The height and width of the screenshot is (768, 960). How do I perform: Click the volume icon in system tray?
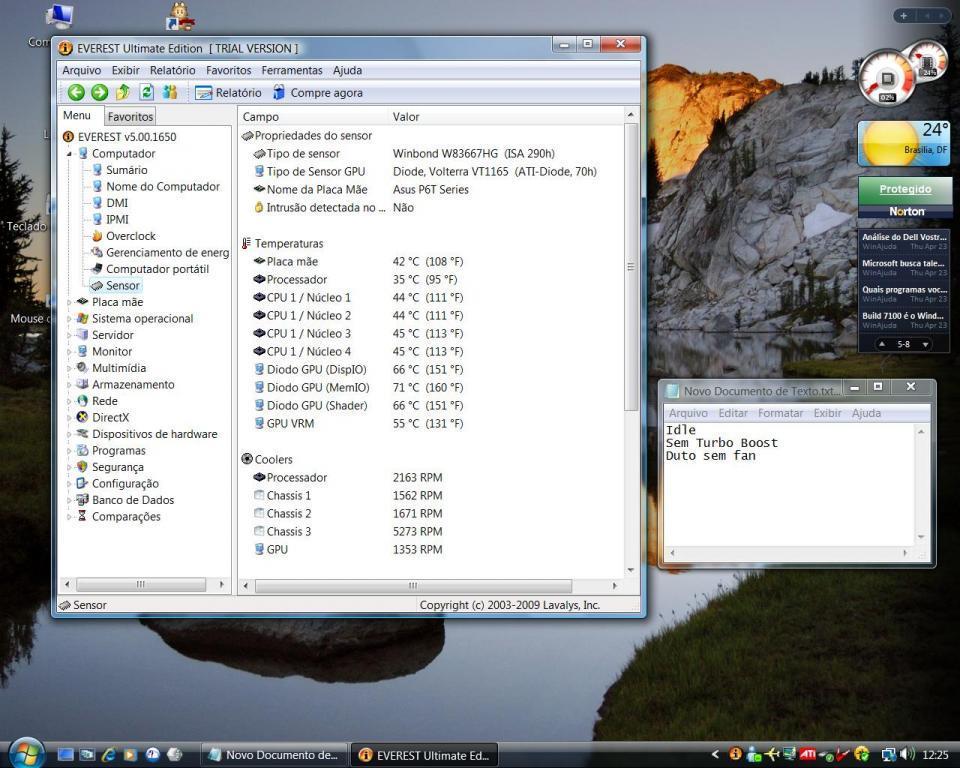coord(908,754)
